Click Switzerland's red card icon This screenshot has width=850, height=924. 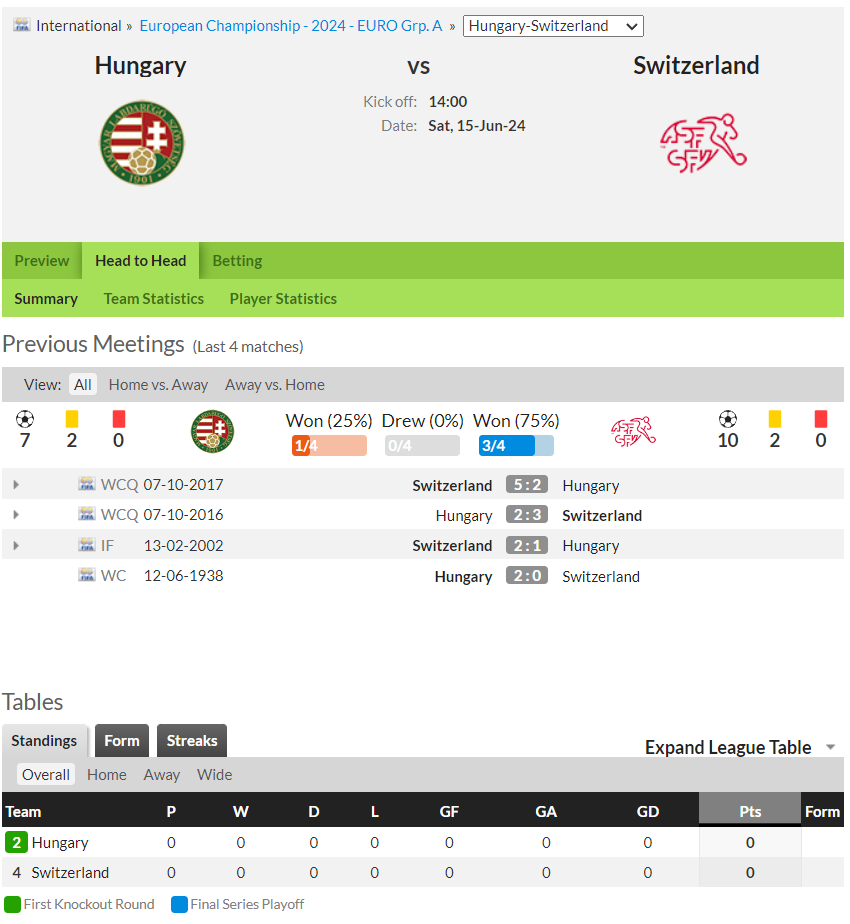[821, 419]
